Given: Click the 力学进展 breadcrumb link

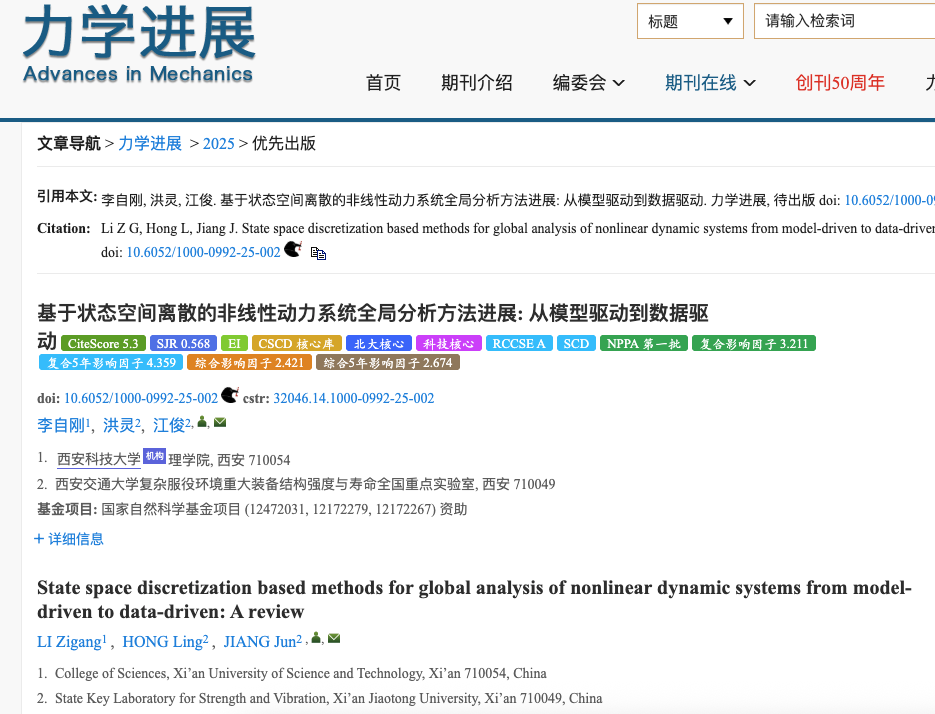Looking at the screenshot, I should 150,143.
